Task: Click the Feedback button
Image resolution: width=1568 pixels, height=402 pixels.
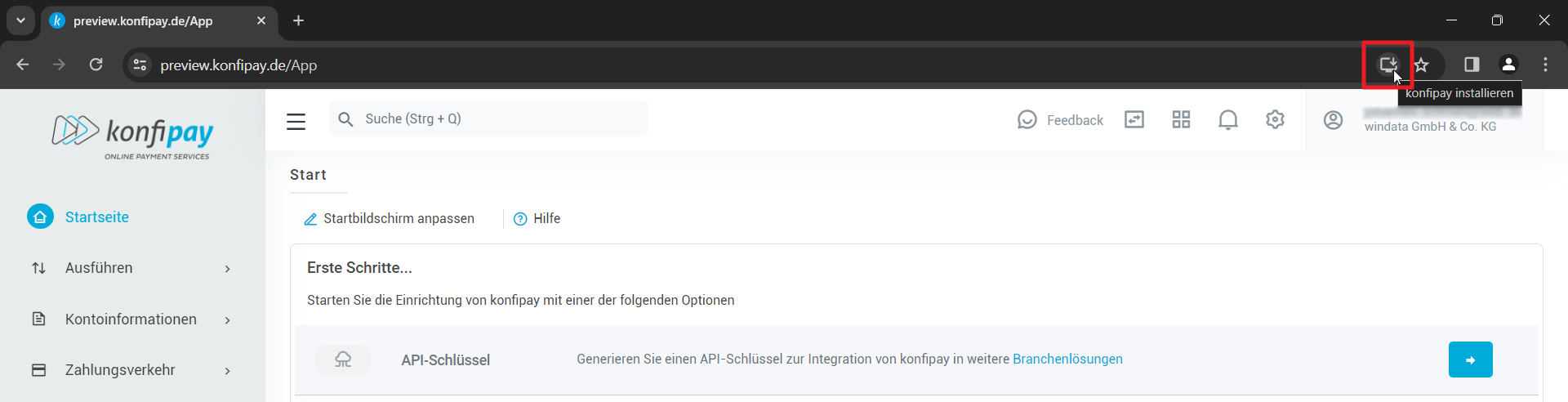Action: [1061, 120]
